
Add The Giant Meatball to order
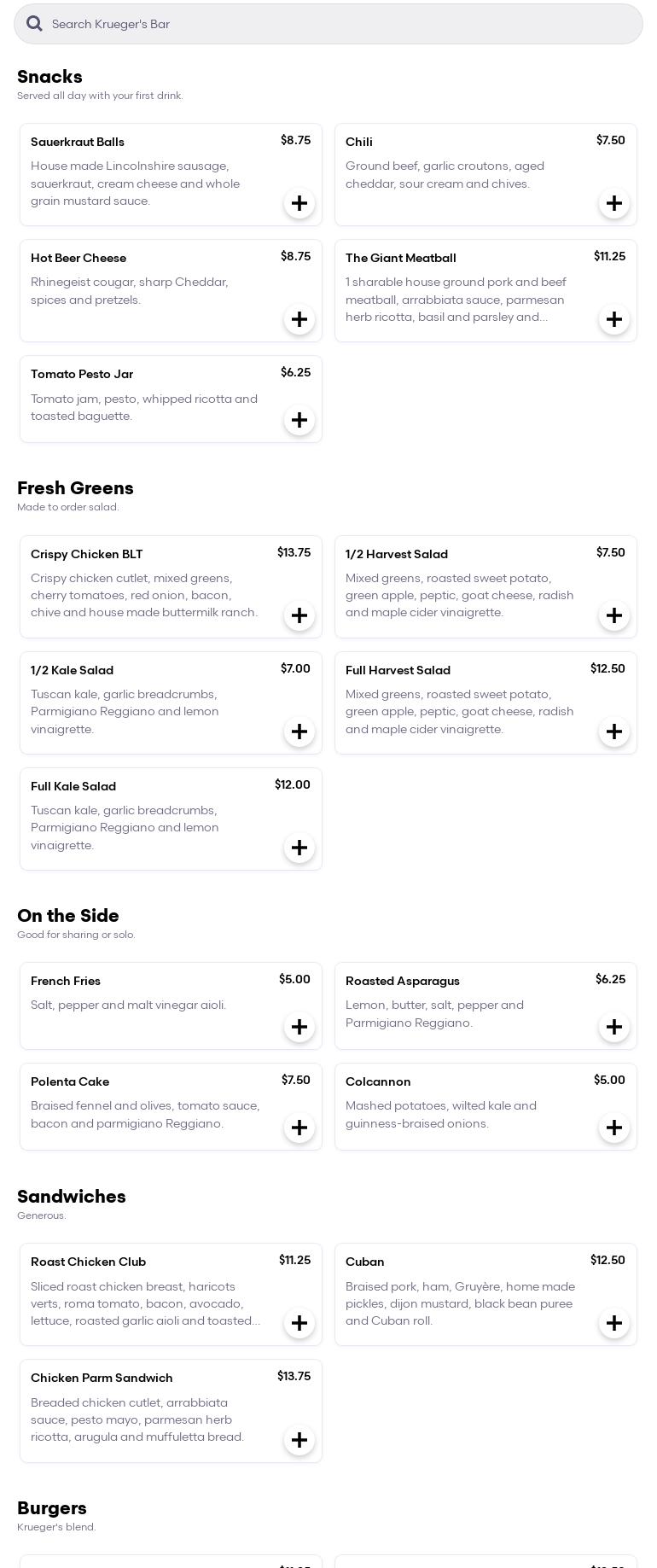pyautogui.click(x=614, y=319)
